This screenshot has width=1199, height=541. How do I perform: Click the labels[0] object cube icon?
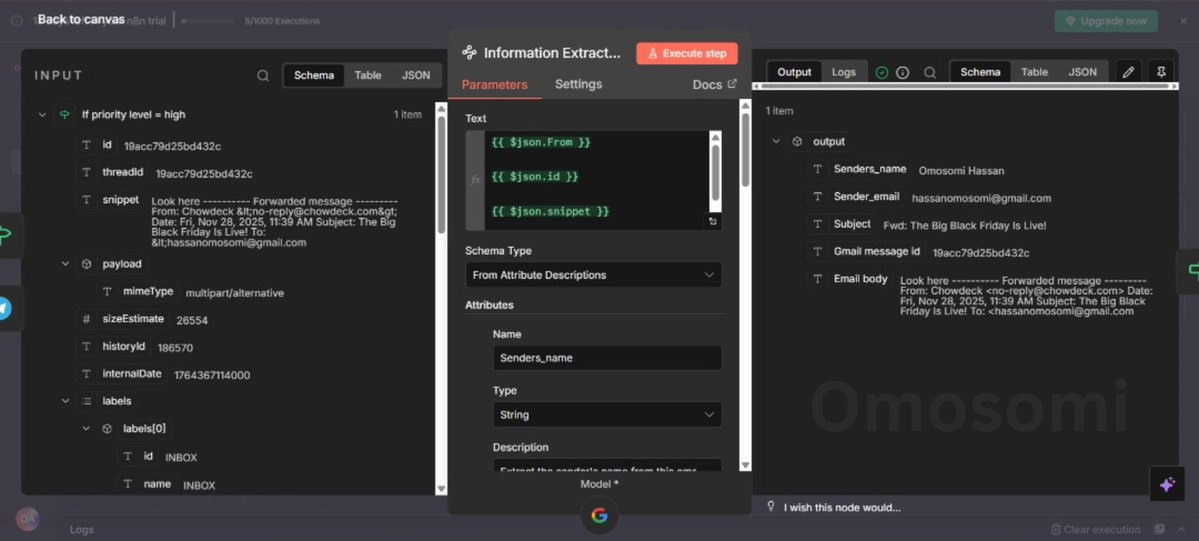tap(107, 429)
